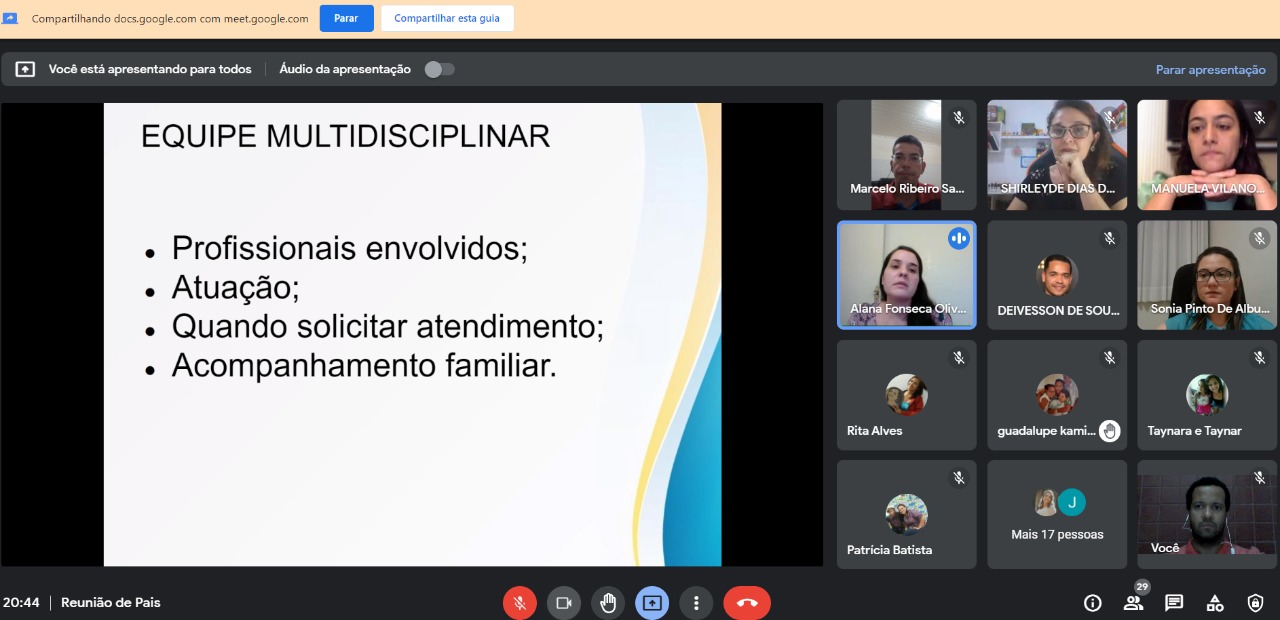Raise hand using the hand icon
The height and width of the screenshot is (620, 1280).
pos(608,603)
